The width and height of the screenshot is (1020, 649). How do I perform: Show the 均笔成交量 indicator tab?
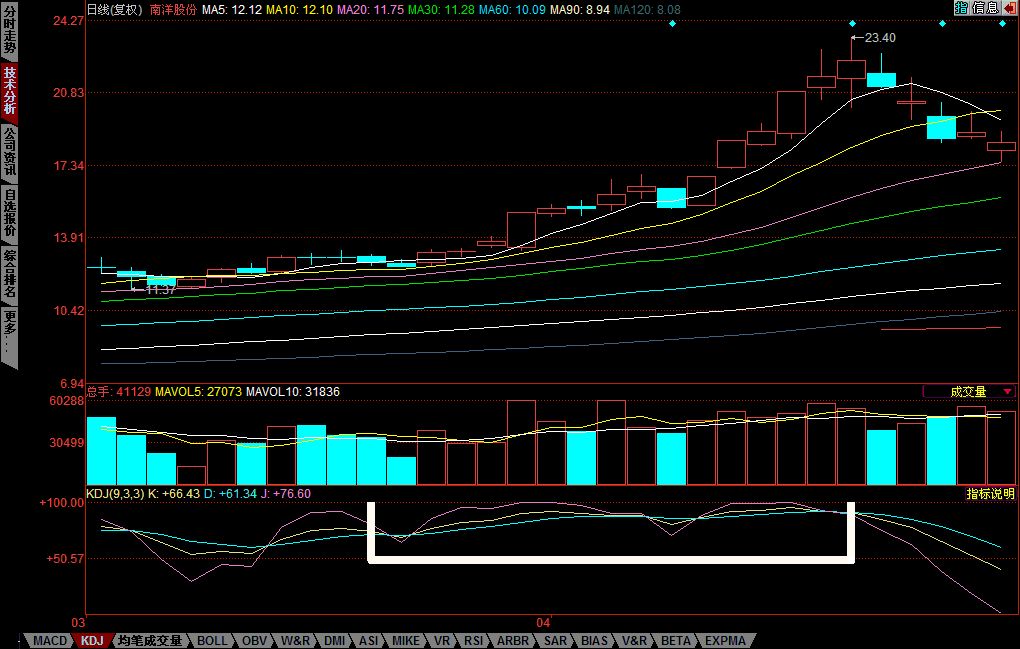click(x=150, y=640)
